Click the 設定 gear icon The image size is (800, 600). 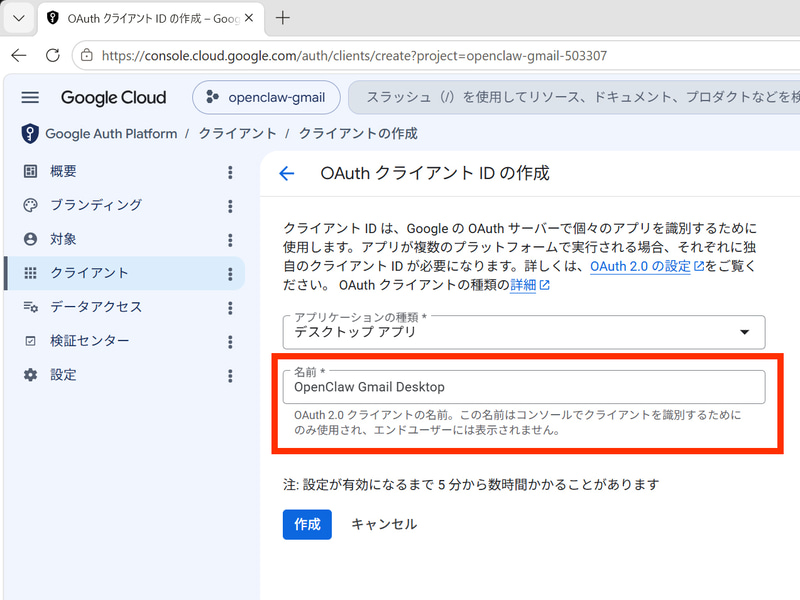coord(30,375)
